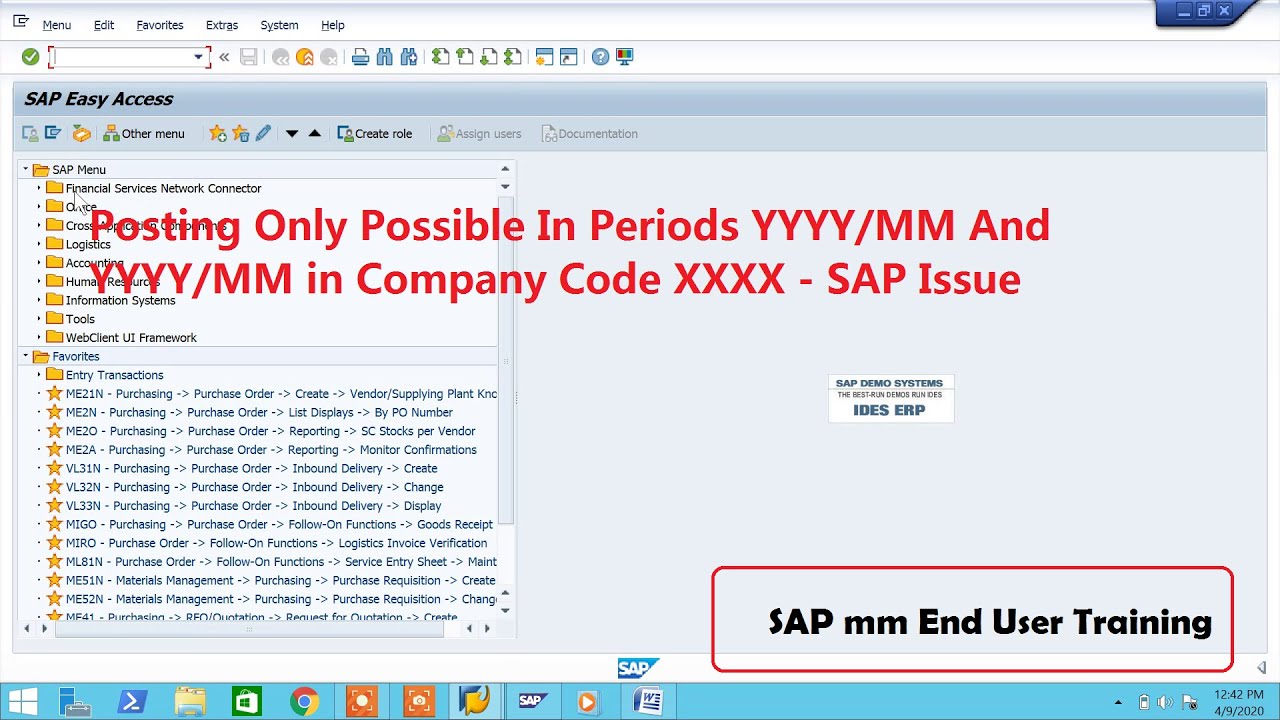The height and width of the screenshot is (720, 1280).
Task: Click into the transaction code input field
Action: tap(123, 57)
